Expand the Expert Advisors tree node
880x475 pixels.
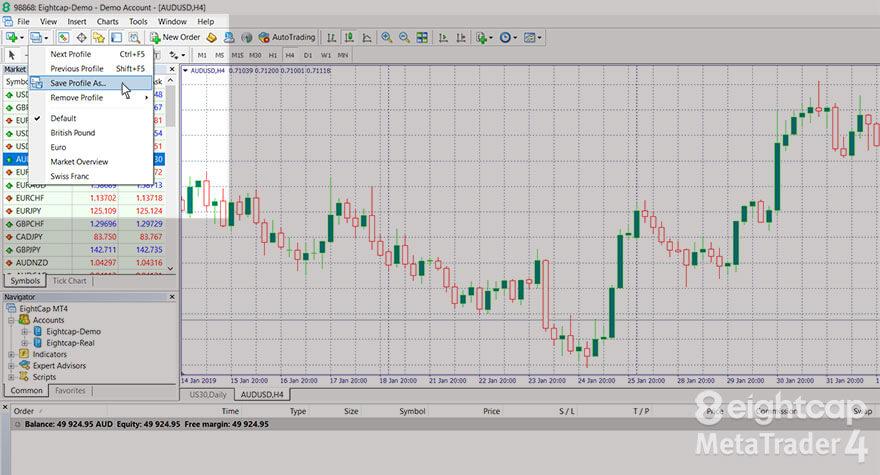tap(11, 366)
